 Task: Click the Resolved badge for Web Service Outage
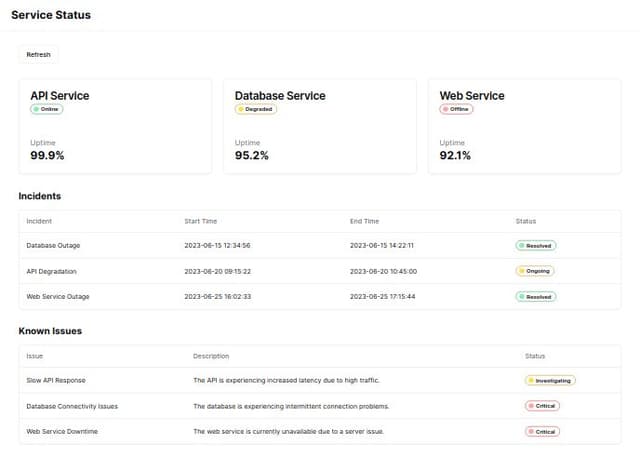click(536, 297)
